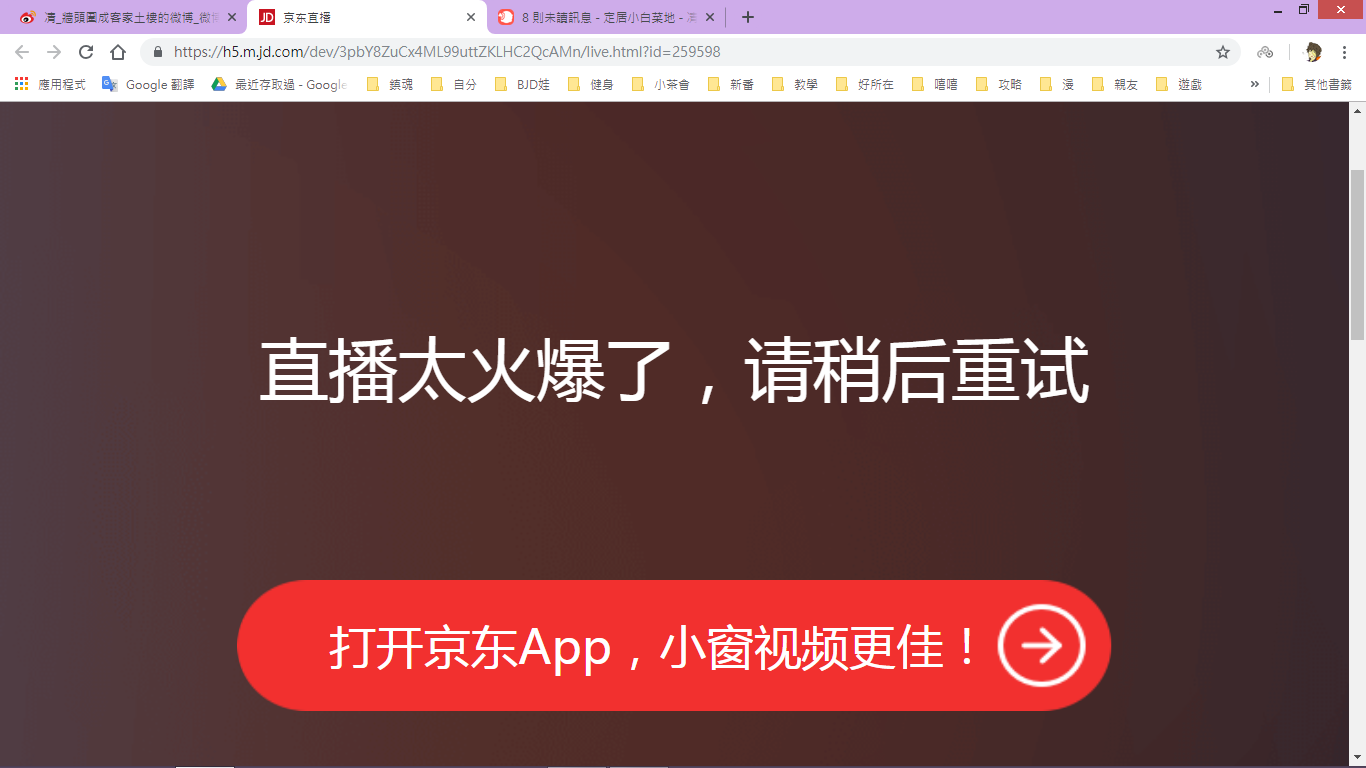Restore down the Chrome window

[1303, 9]
